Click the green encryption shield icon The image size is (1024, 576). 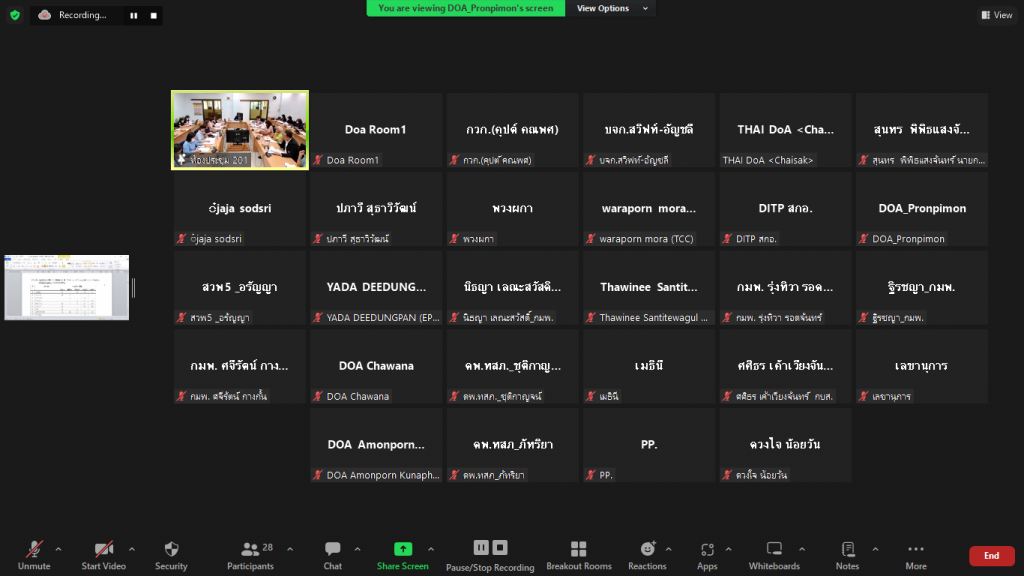14,15
